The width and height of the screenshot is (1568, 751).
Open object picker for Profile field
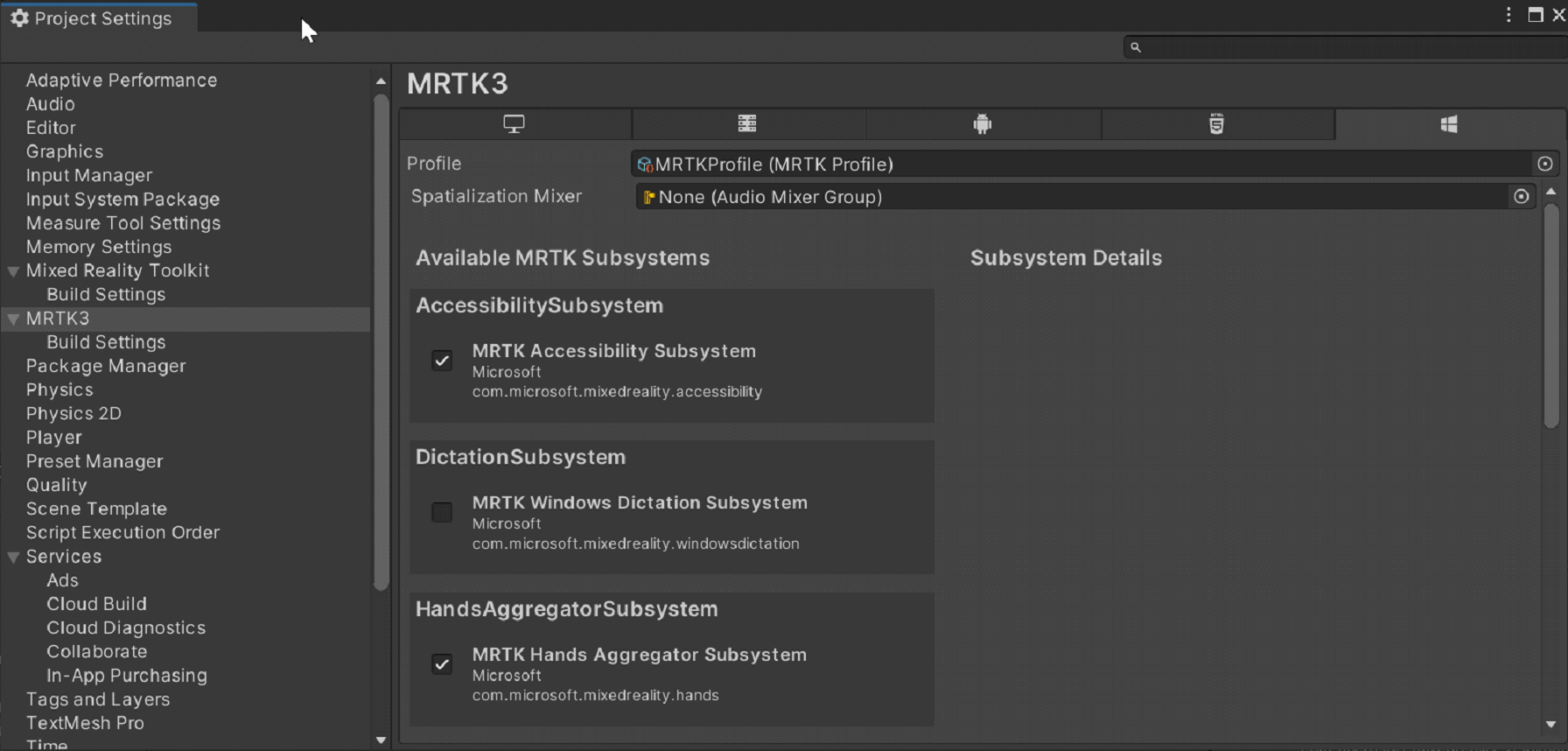point(1545,164)
